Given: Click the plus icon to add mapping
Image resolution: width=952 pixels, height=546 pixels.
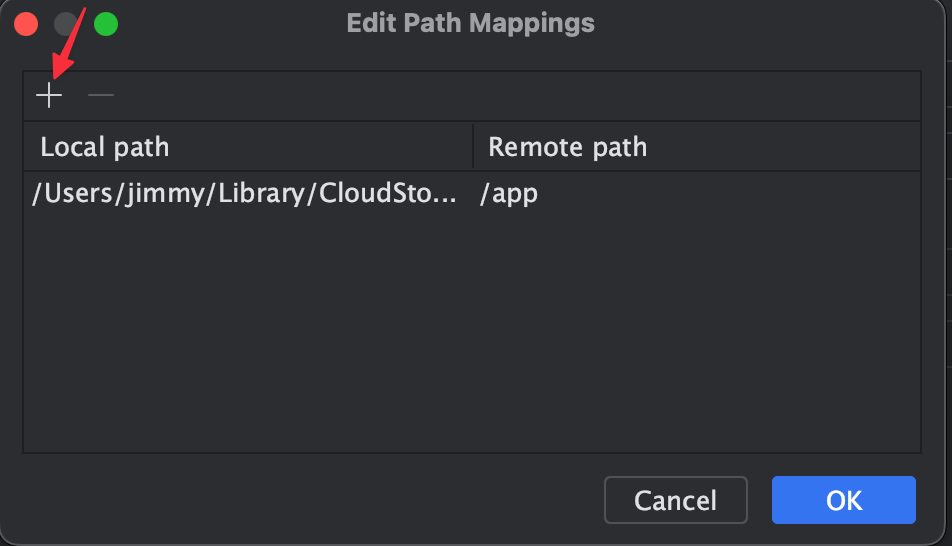Looking at the screenshot, I should [x=49, y=96].
